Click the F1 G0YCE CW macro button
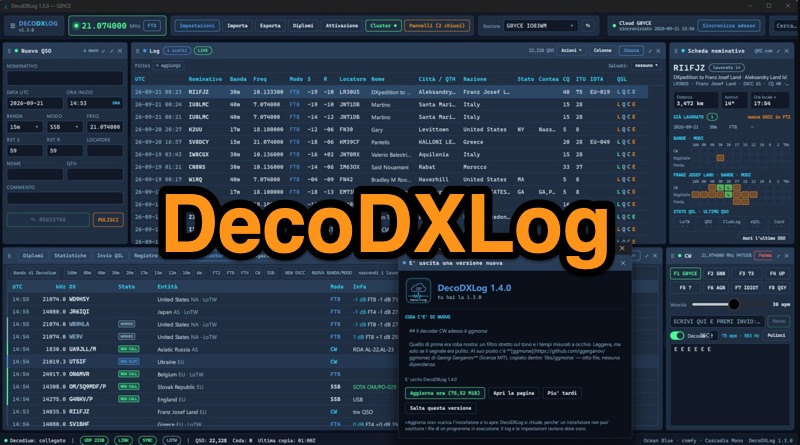 tap(685, 274)
